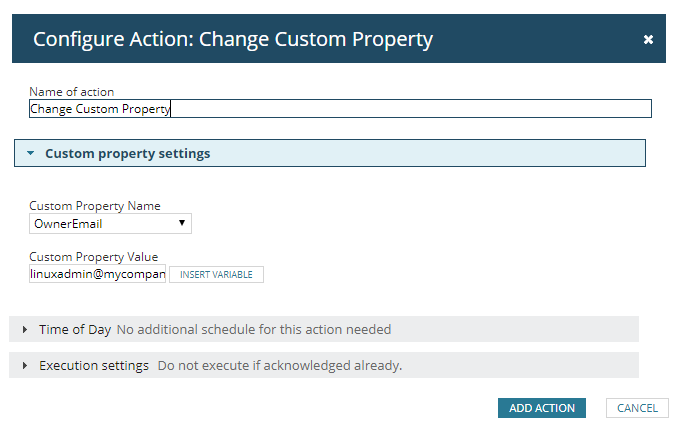The height and width of the screenshot is (429, 677).
Task: Click the 'Name of action' field label
Action: [x=71, y=92]
